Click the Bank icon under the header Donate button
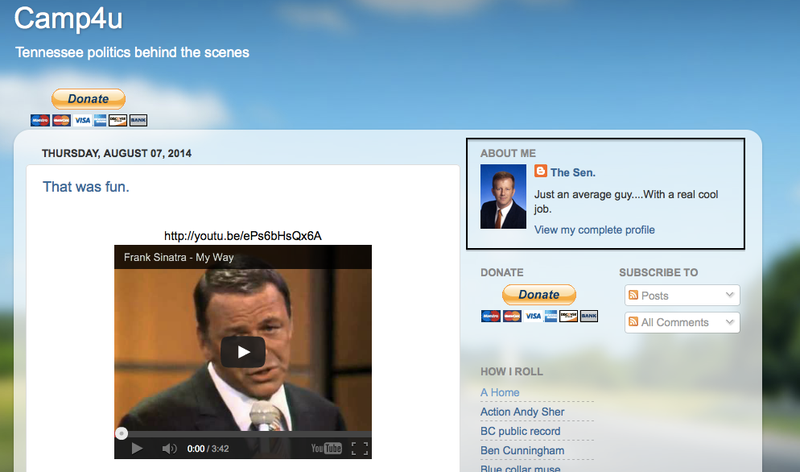Screen dimensions: 800x472 pyautogui.click(x=138, y=120)
